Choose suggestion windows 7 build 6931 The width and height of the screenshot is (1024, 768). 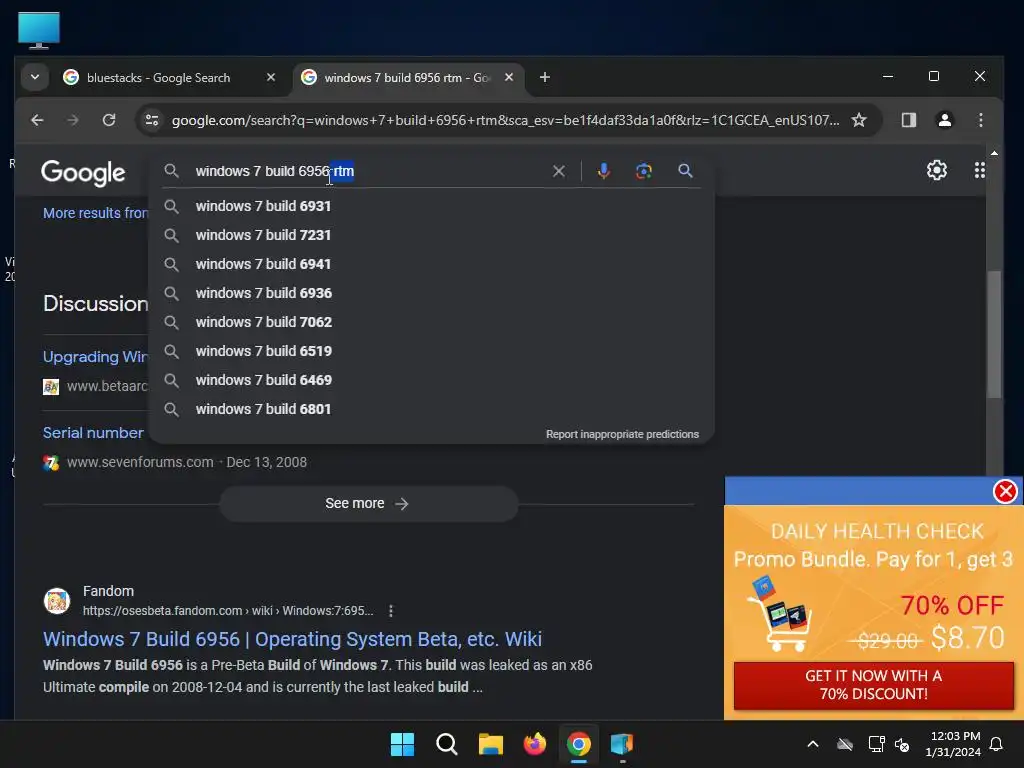coord(431,206)
